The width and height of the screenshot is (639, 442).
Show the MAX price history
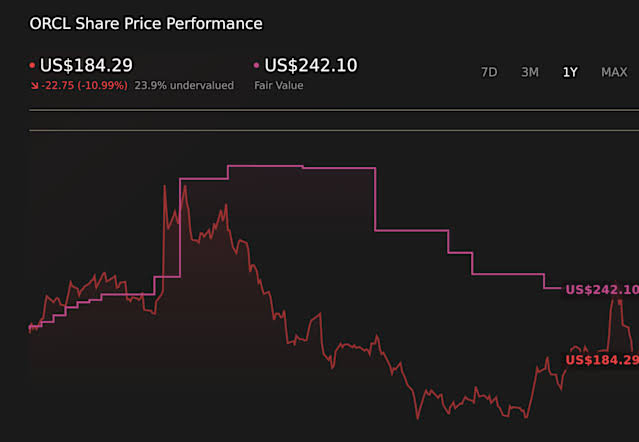coord(614,72)
